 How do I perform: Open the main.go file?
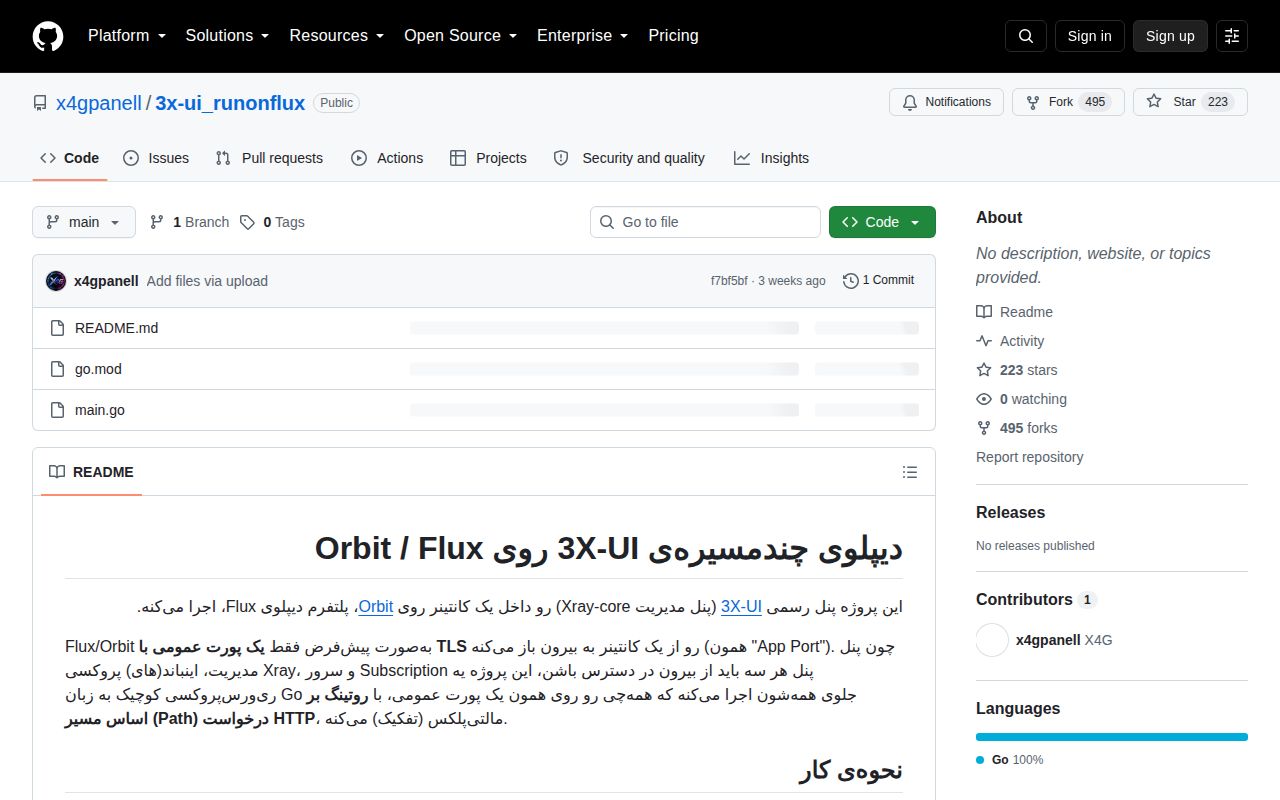[x=100, y=410]
